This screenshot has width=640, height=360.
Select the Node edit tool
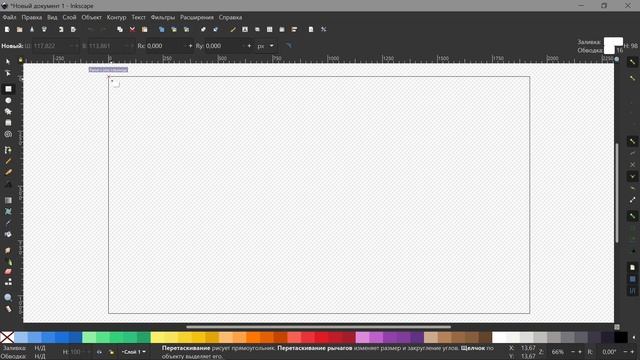pos(8,73)
